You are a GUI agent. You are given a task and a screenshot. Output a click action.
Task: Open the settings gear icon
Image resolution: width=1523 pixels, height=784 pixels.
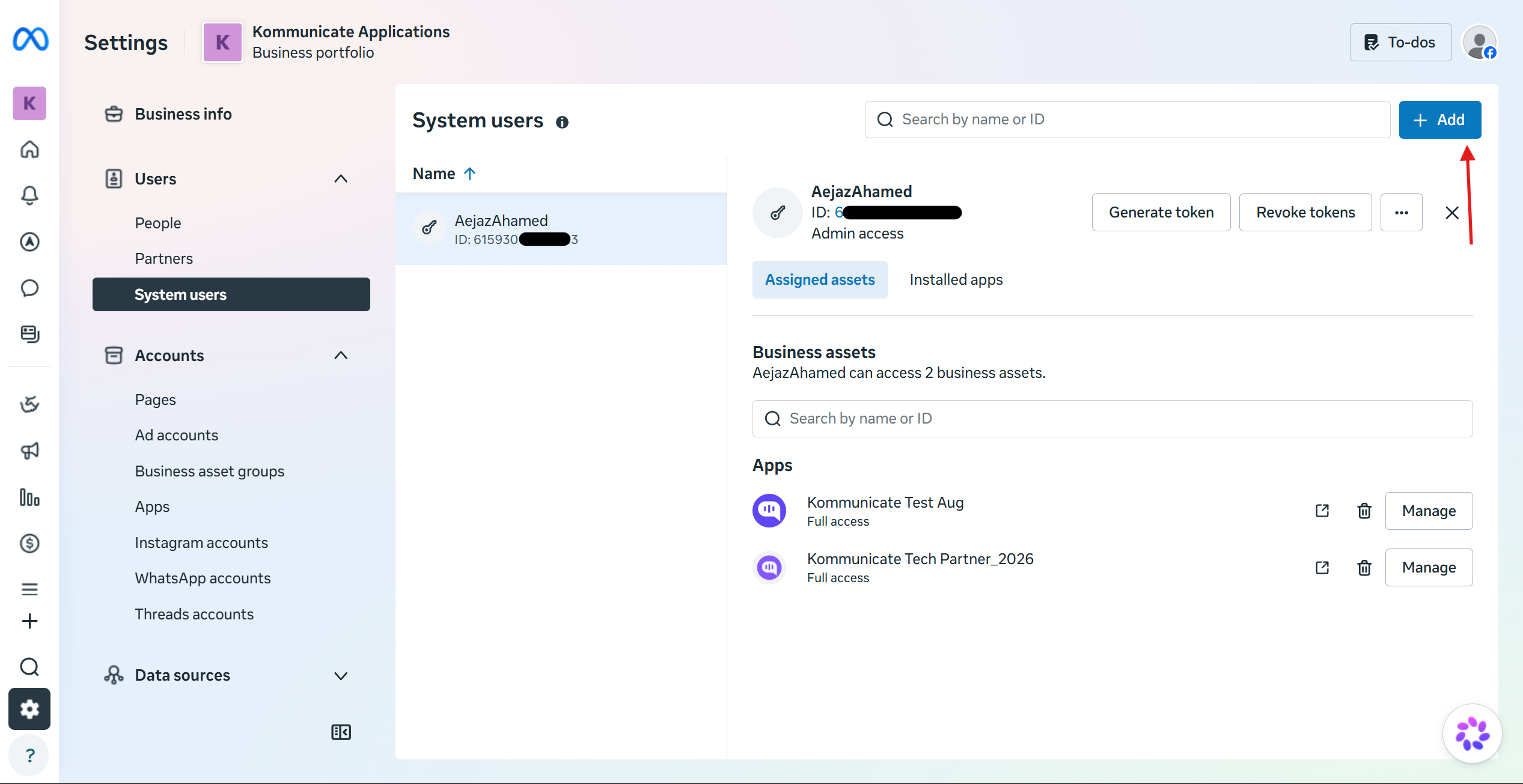[x=29, y=709]
